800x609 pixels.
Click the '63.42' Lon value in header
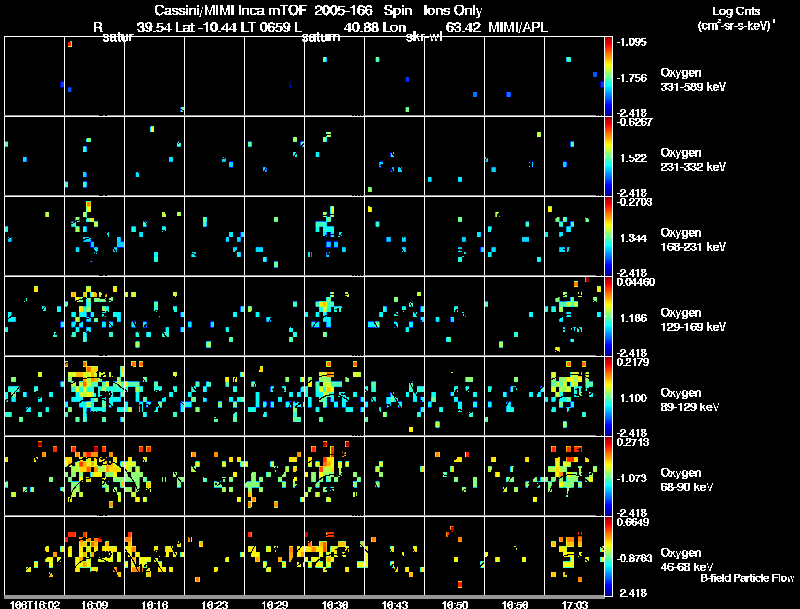[463, 27]
